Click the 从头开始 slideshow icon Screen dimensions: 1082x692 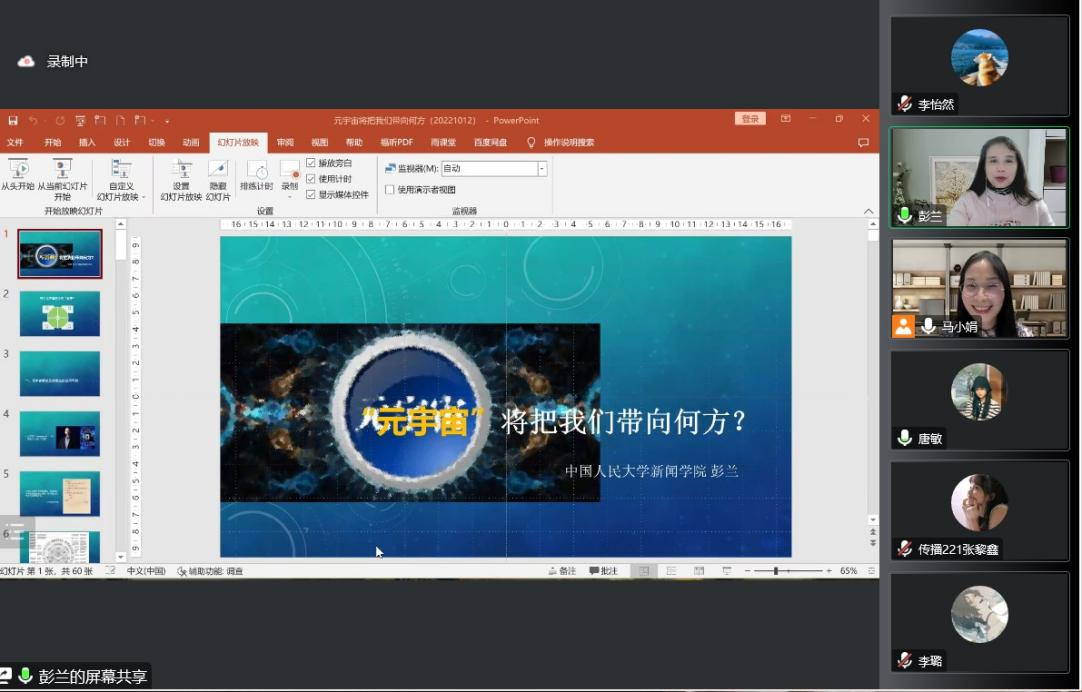point(18,169)
